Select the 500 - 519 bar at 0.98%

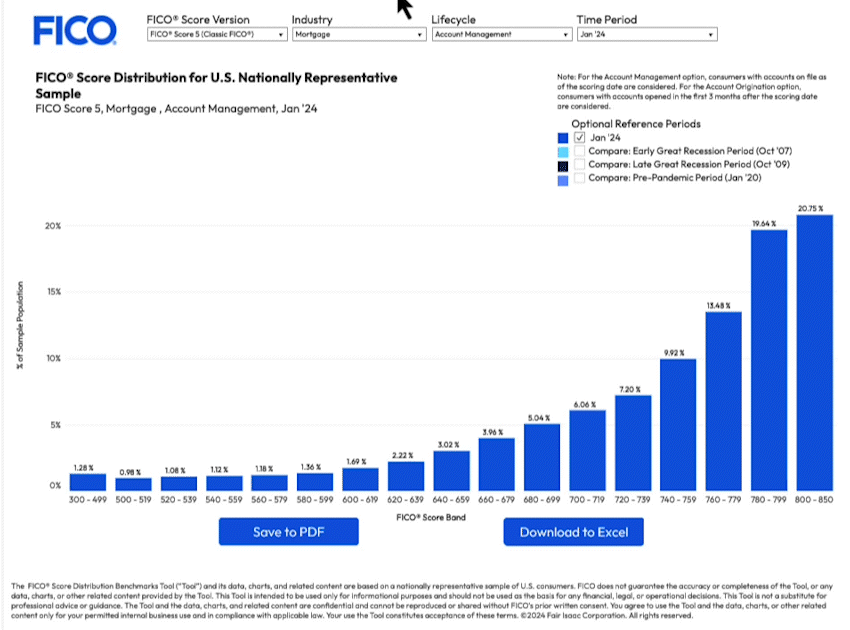click(133, 485)
